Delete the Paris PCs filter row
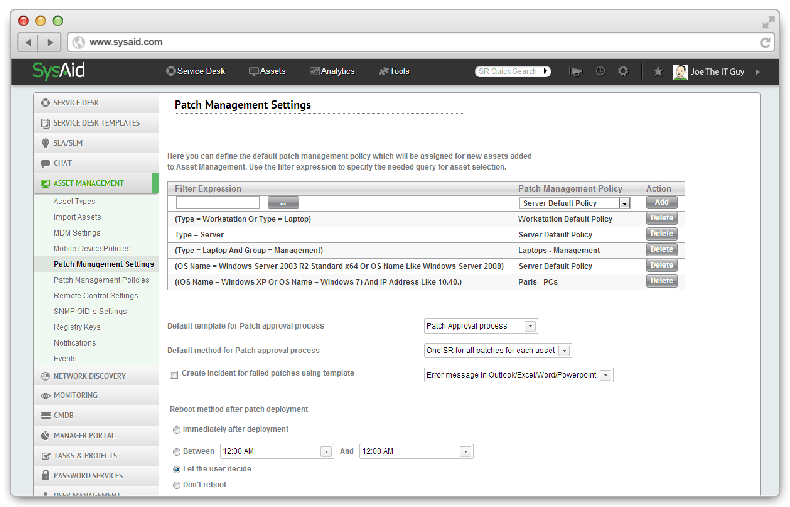Viewport: 790px width, 507px height. tap(662, 281)
